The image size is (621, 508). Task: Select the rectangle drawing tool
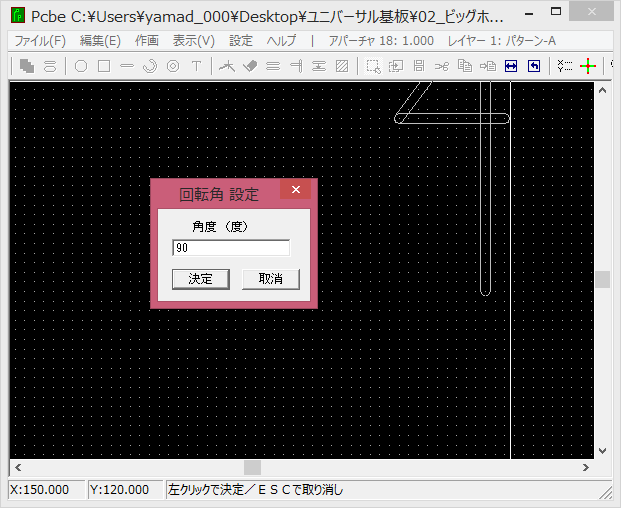[x=103, y=66]
